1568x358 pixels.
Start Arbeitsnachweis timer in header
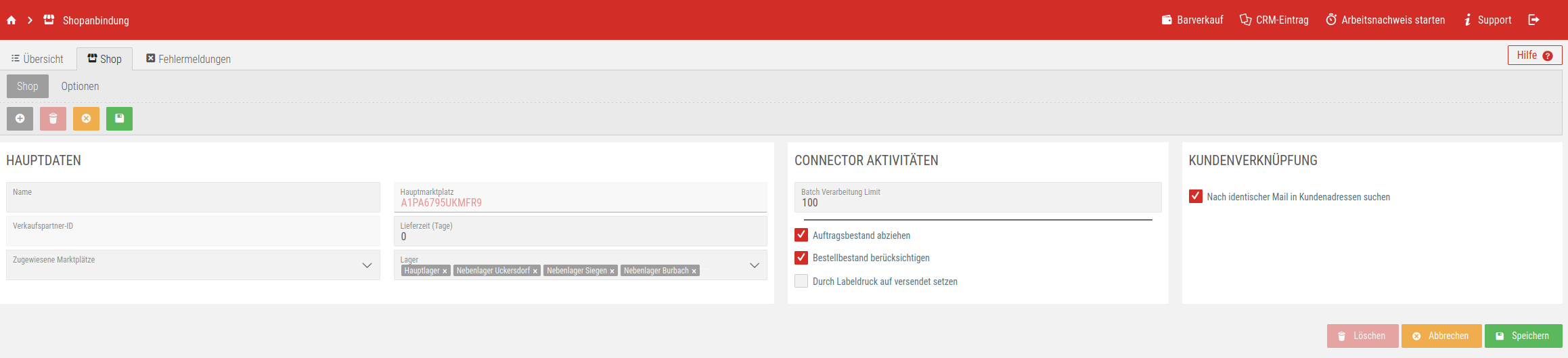(x=1385, y=20)
